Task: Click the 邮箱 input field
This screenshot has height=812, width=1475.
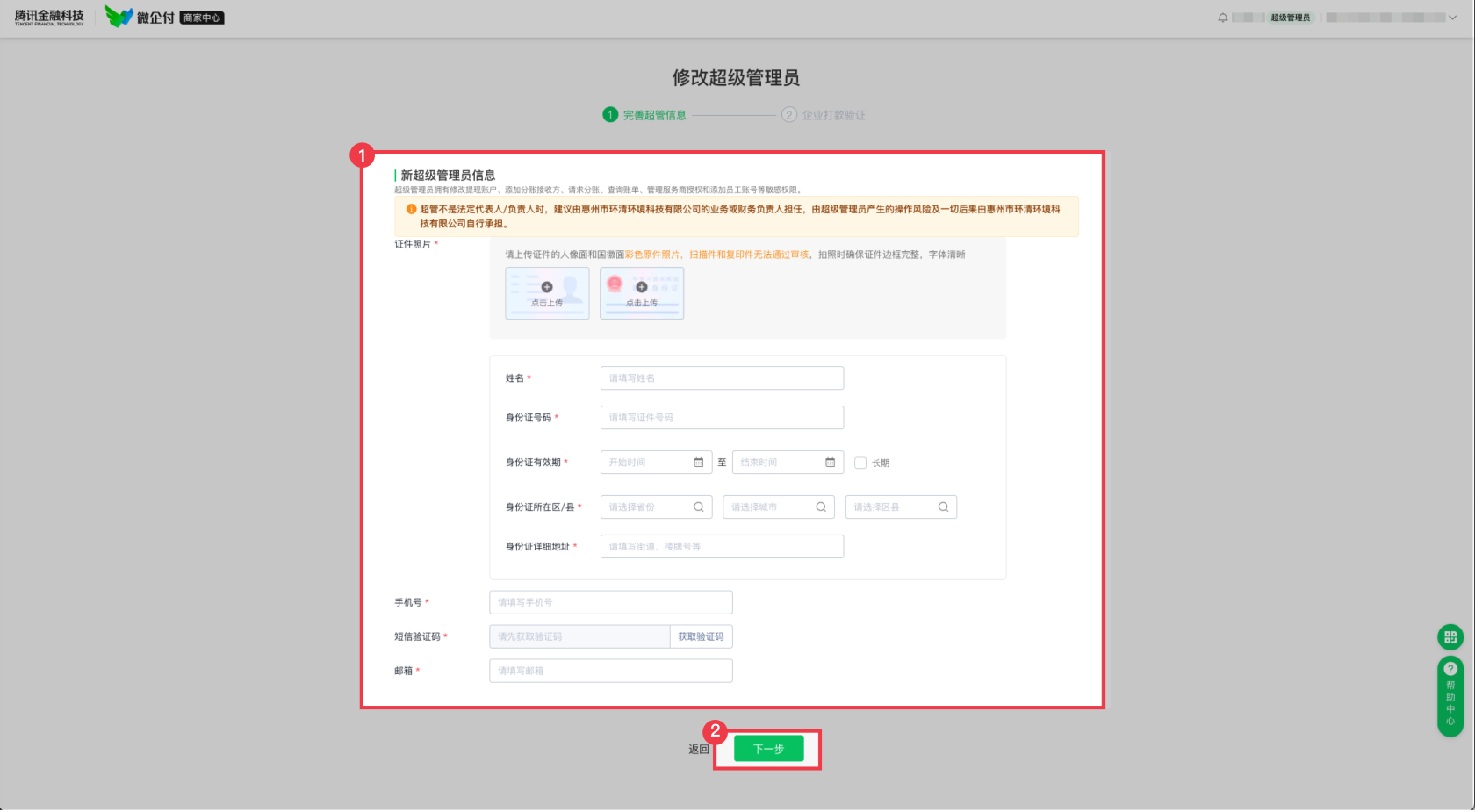Action: click(610, 671)
